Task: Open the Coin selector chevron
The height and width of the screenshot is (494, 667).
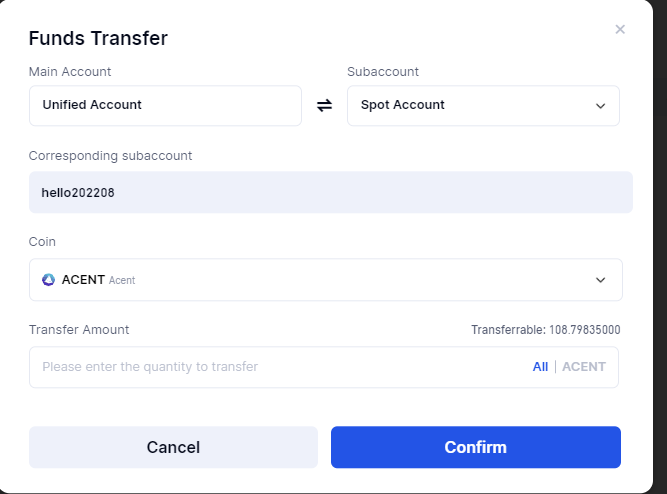Action: pos(600,280)
